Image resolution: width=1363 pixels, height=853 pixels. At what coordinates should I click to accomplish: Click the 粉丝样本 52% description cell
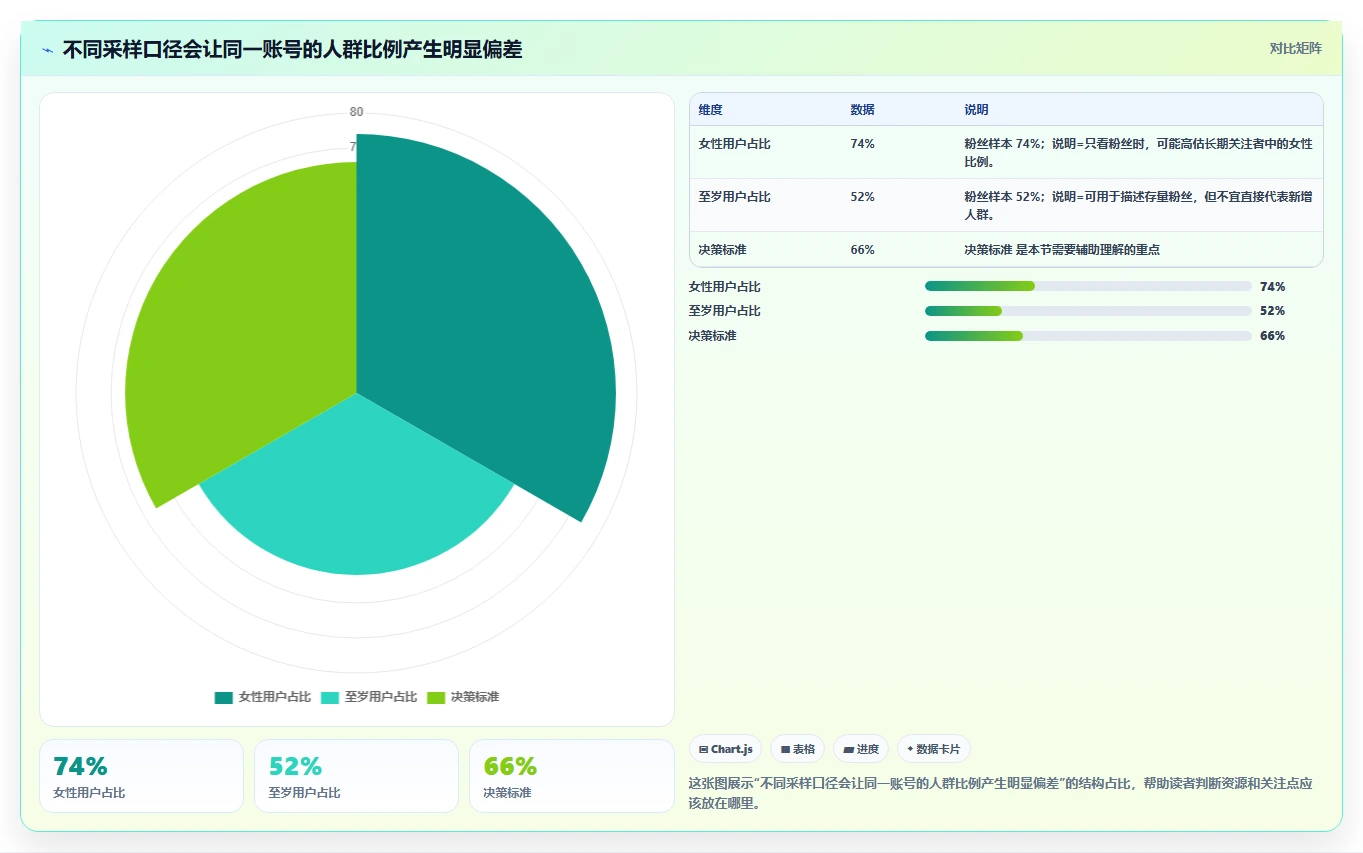(x=1138, y=205)
